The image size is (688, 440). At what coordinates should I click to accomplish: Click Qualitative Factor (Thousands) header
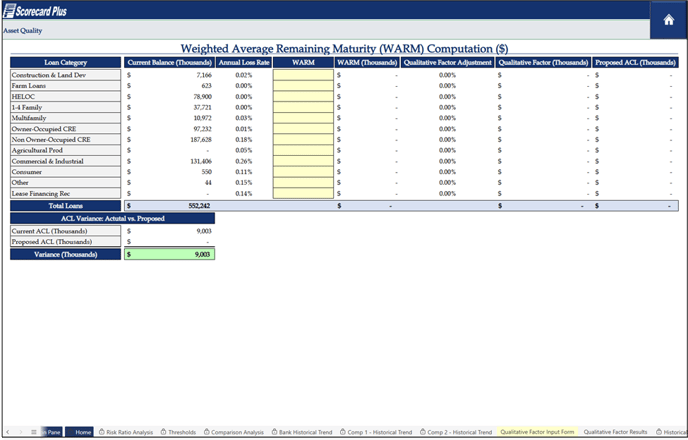pyautogui.click(x=543, y=63)
